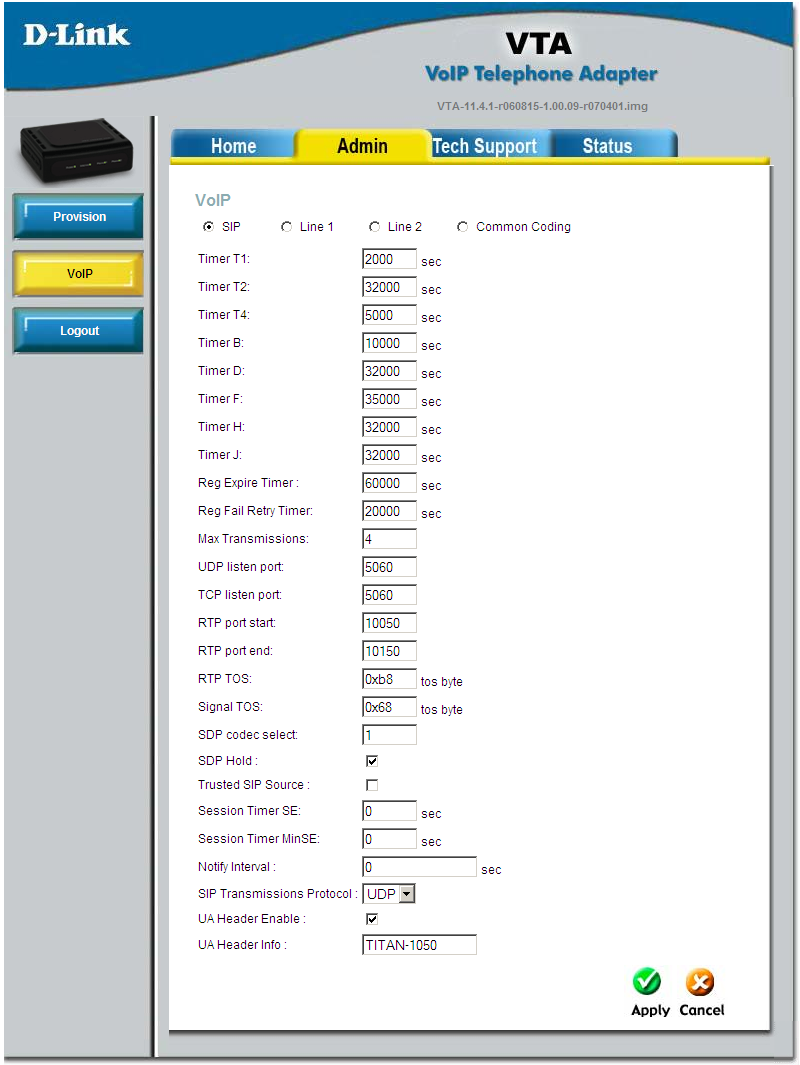
Task: Click the Provision sidebar button
Action: pyautogui.click(x=78, y=217)
